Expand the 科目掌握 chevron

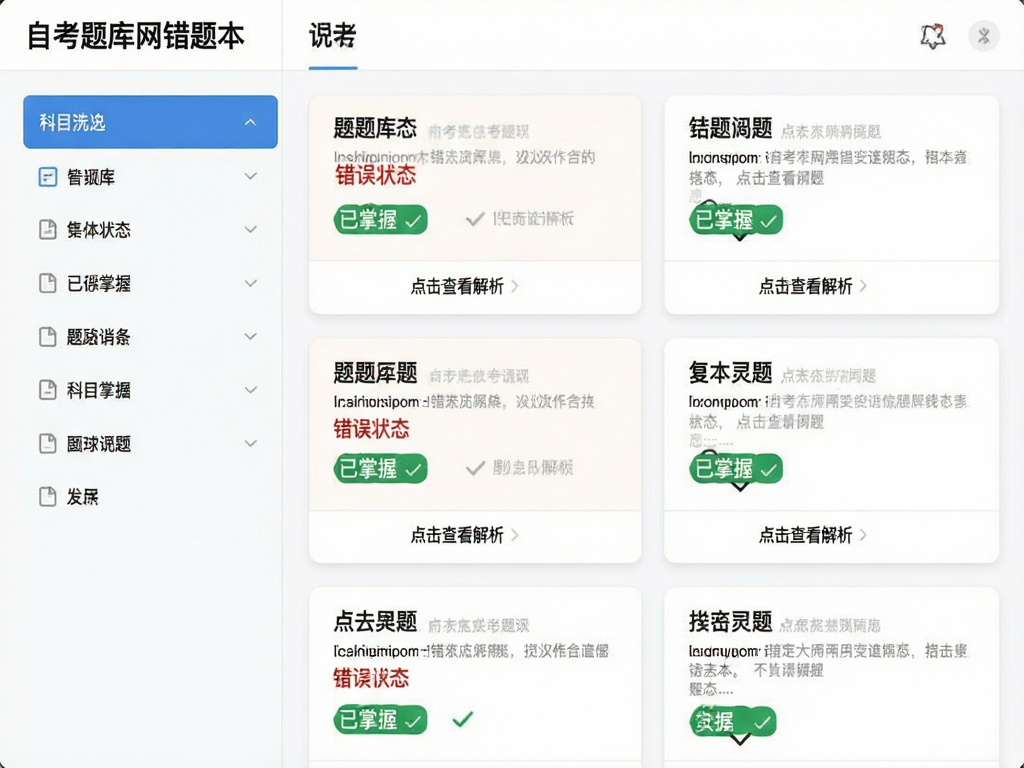click(250, 390)
